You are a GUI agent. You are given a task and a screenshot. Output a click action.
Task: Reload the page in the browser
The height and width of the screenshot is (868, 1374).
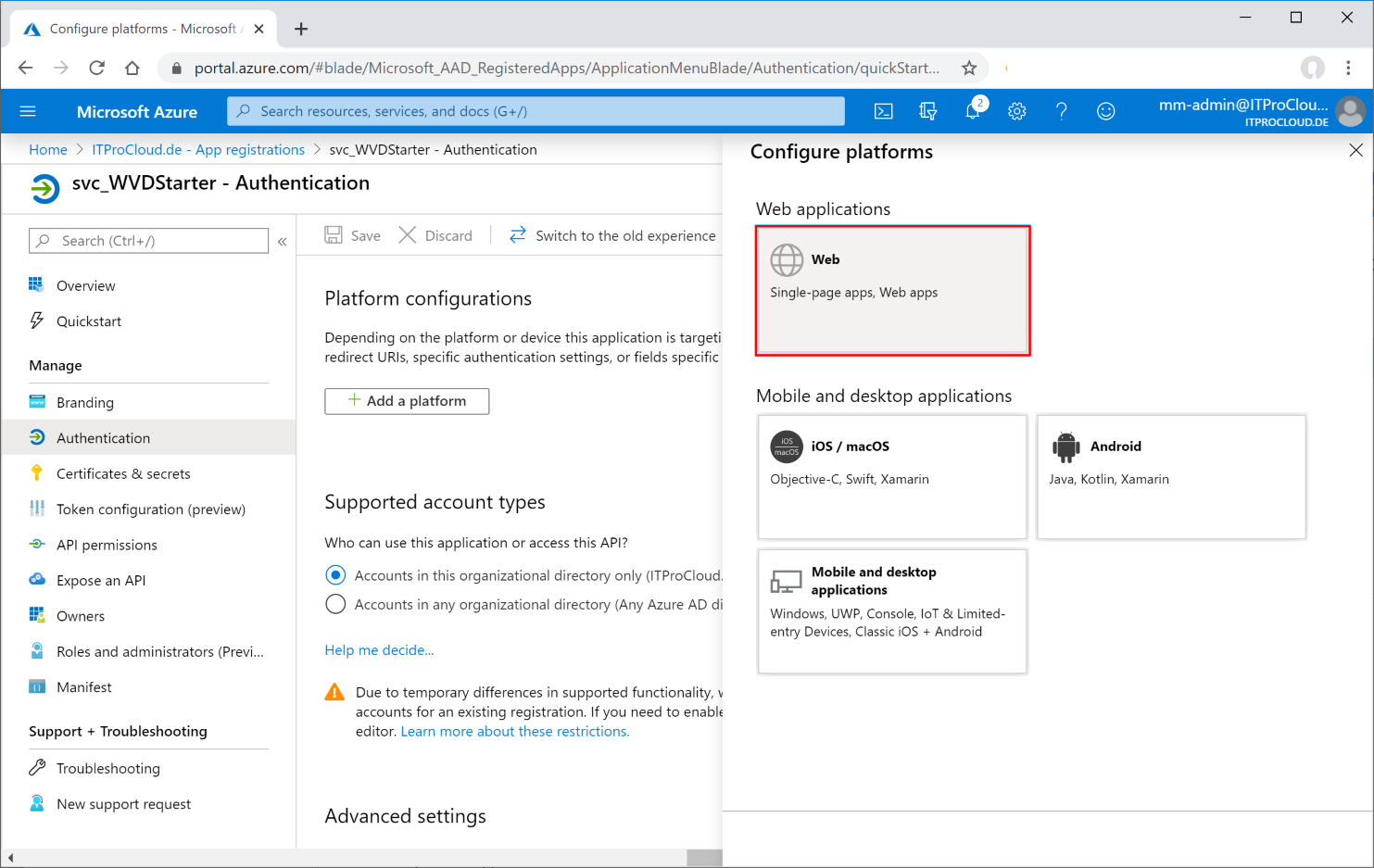tap(96, 68)
